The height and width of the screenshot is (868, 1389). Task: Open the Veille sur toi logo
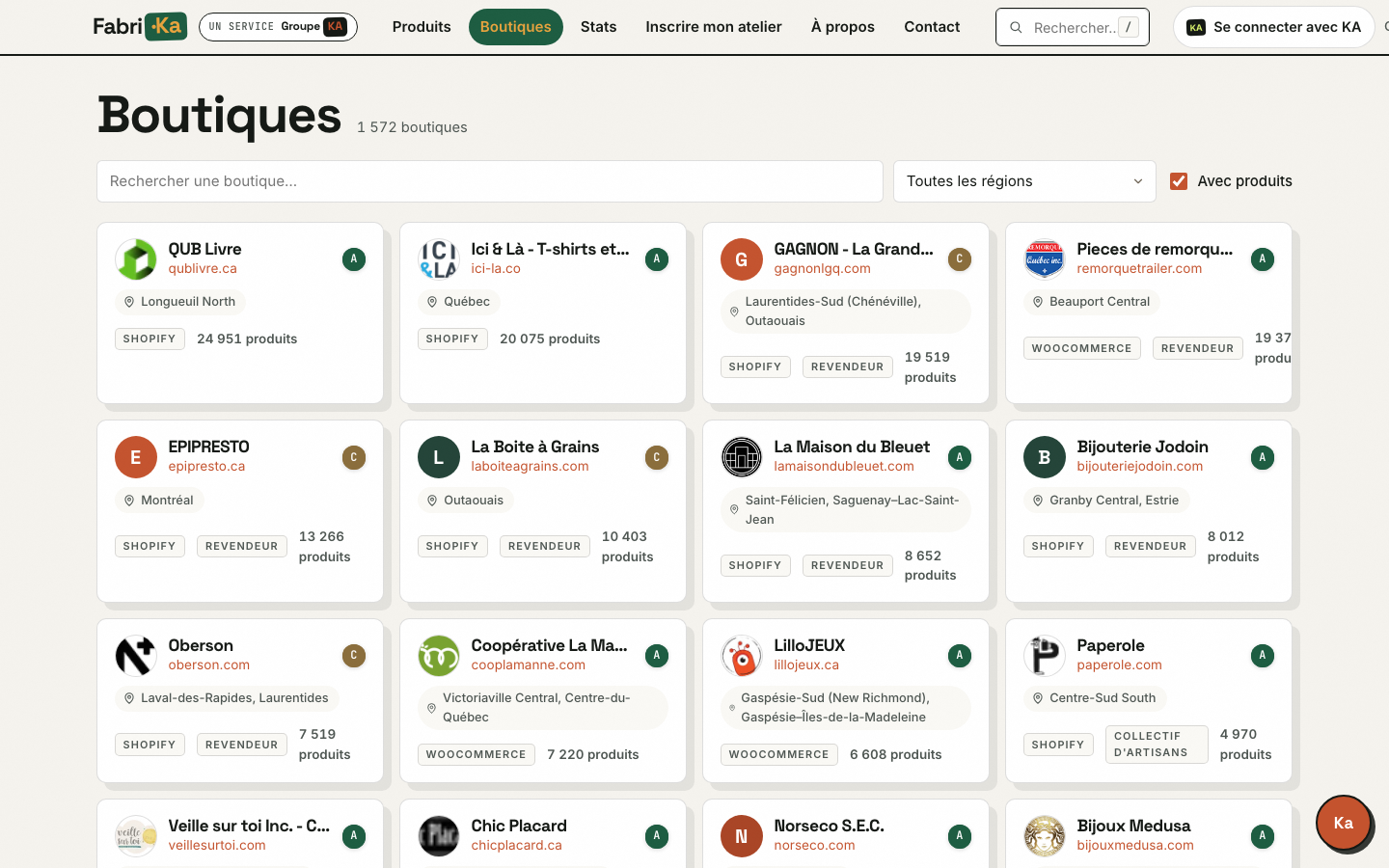point(136,836)
